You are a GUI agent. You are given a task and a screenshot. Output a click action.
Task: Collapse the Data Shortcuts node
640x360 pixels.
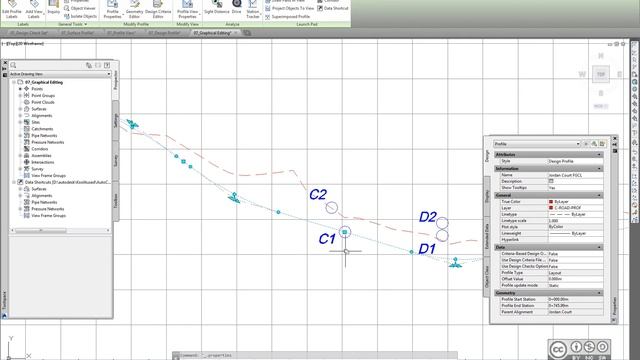click(13, 182)
